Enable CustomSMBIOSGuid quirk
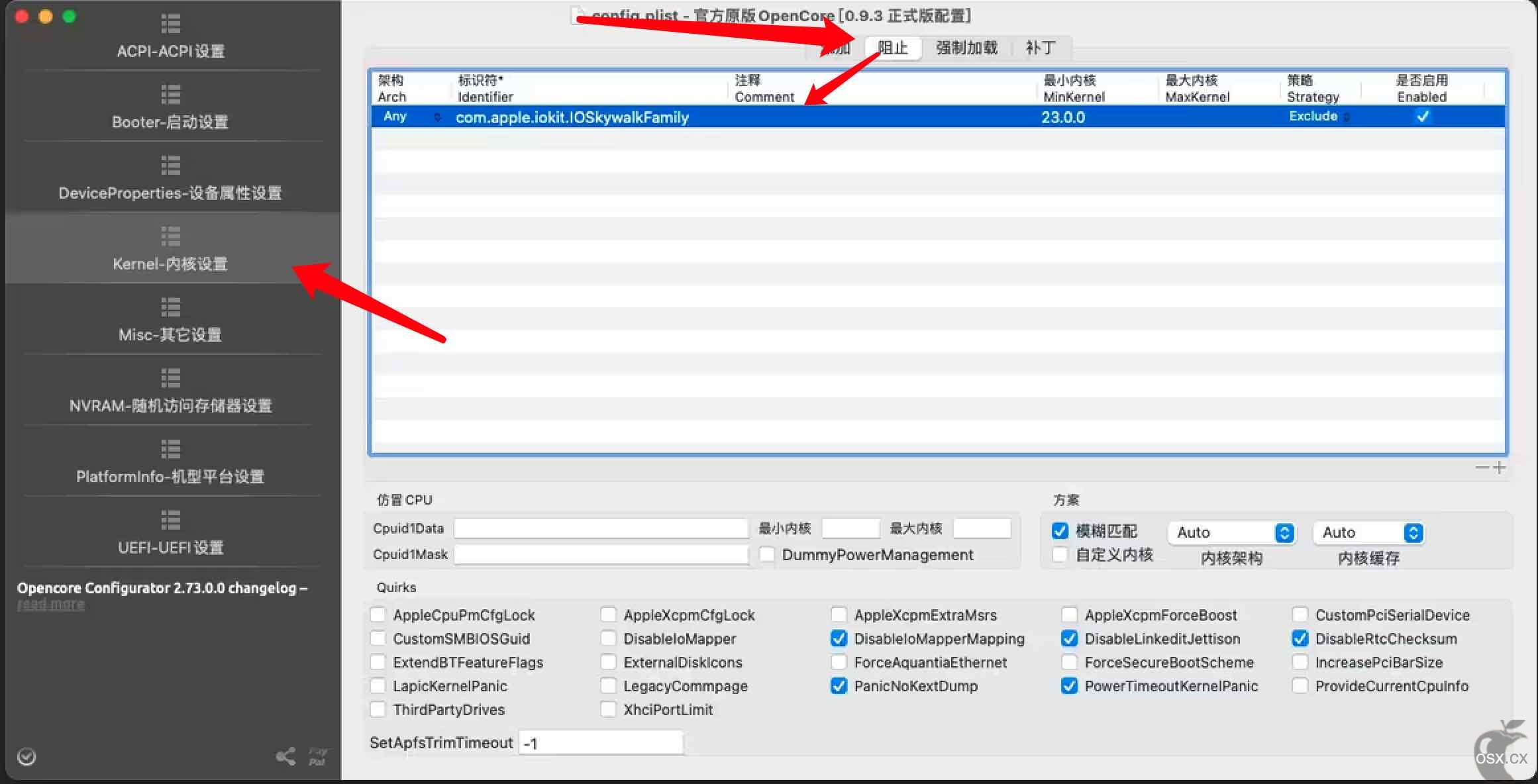 tap(378, 638)
